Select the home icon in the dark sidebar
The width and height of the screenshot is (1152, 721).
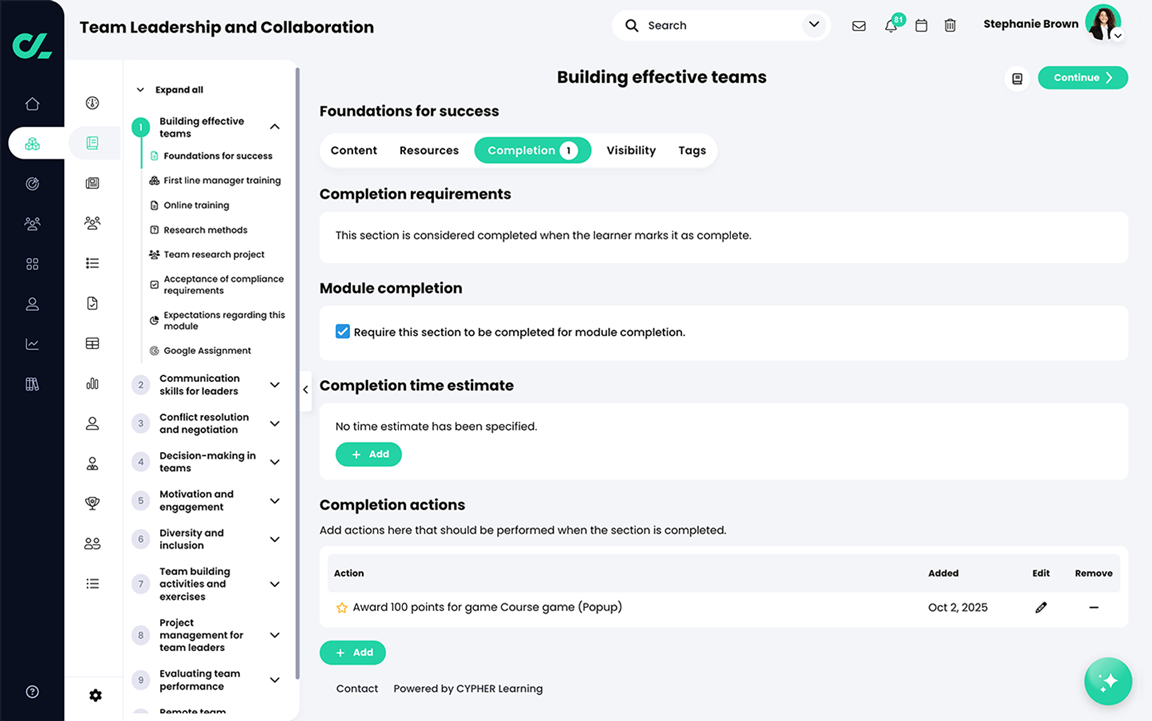[x=32, y=103]
